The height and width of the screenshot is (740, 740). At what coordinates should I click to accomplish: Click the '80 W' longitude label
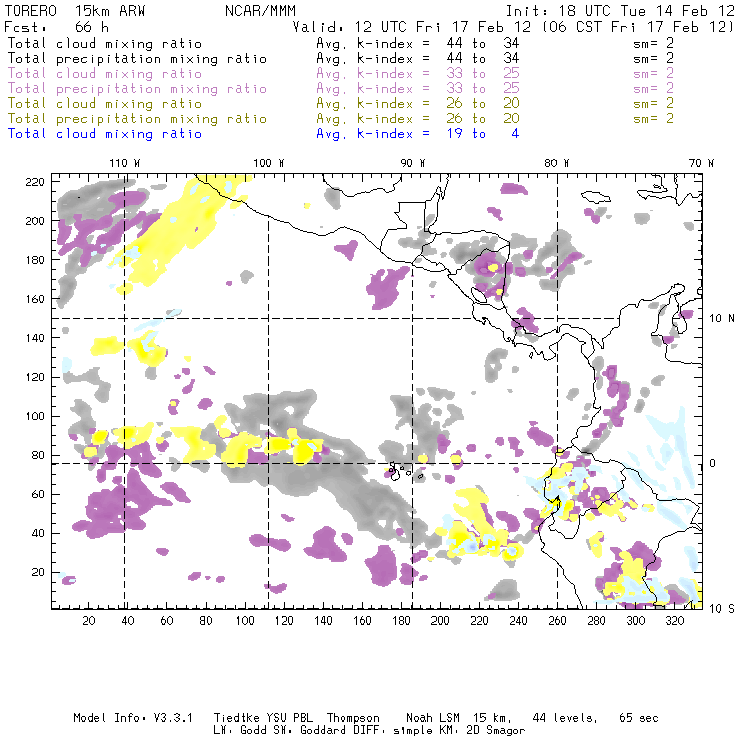(557, 163)
